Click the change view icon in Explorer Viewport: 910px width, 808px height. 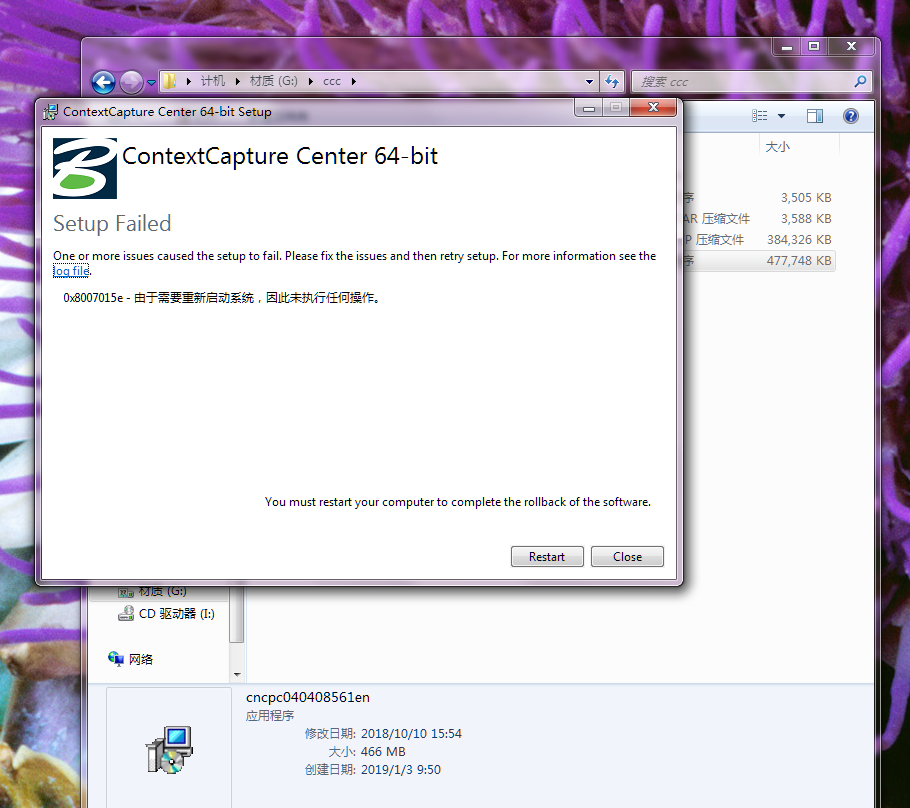[x=759, y=116]
